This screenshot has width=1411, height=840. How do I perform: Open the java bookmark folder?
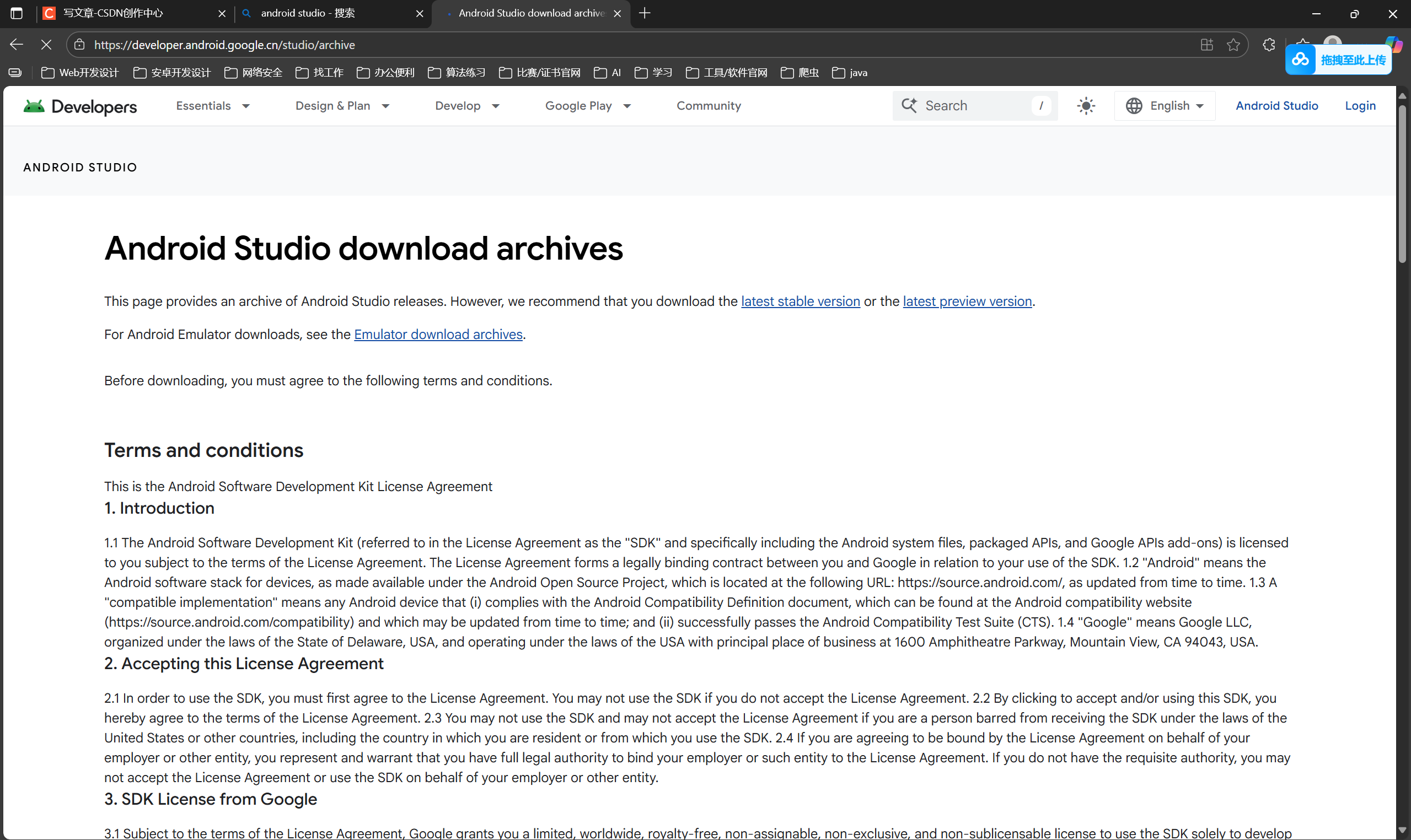point(849,72)
